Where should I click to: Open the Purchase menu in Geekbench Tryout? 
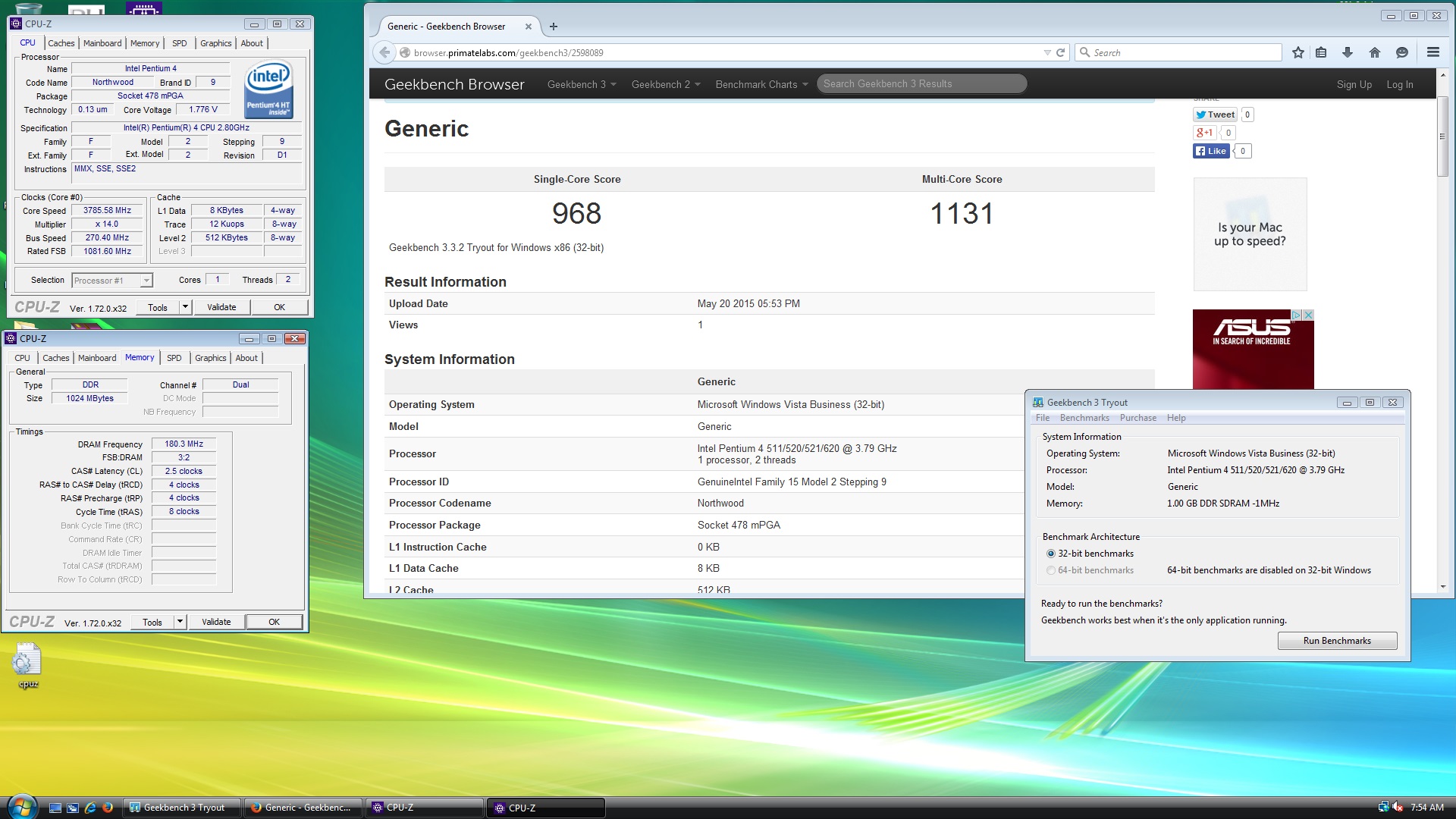tap(1138, 418)
